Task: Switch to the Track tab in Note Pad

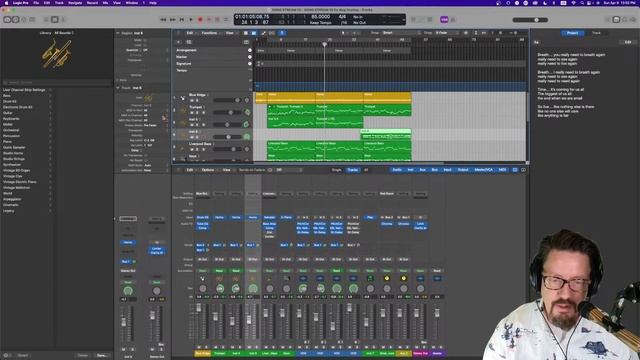Action: tap(596, 33)
